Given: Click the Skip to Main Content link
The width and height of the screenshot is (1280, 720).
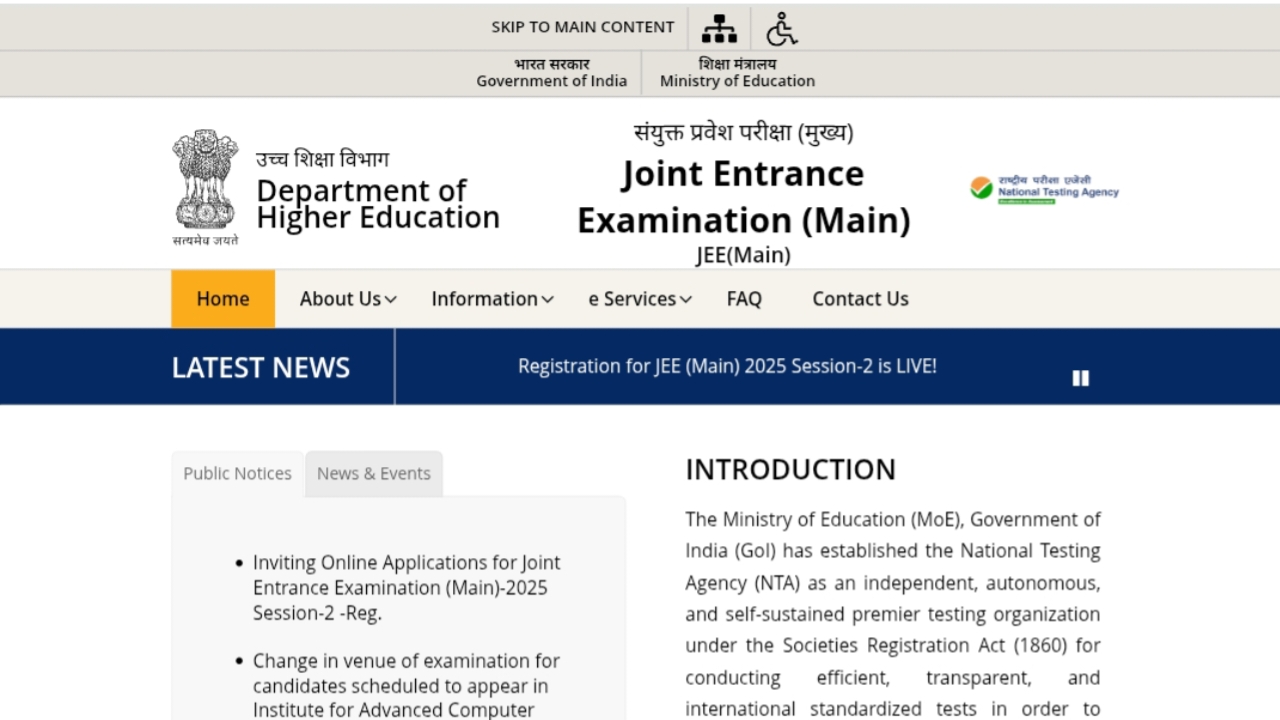Looking at the screenshot, I should pos(583,27).
